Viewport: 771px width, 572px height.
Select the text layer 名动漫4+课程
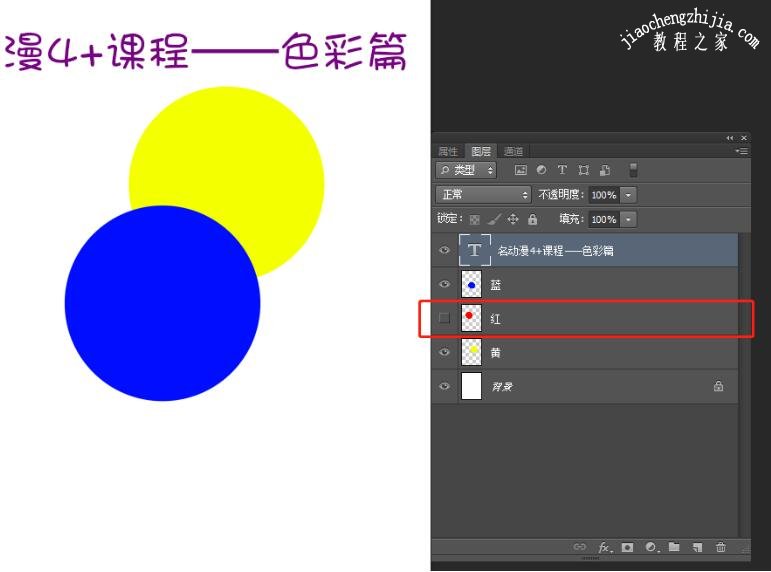pyautogui.click(x=556, y=251)
